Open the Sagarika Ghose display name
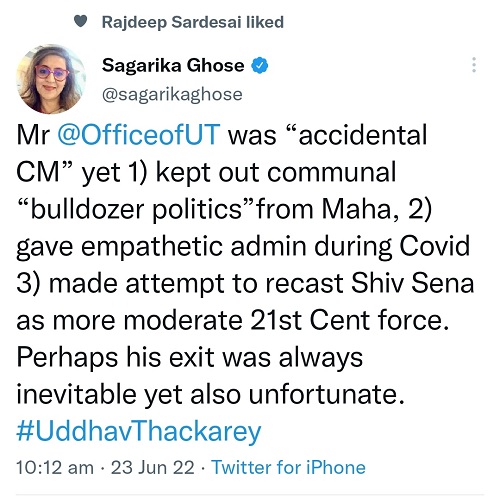 click(173, 65)
